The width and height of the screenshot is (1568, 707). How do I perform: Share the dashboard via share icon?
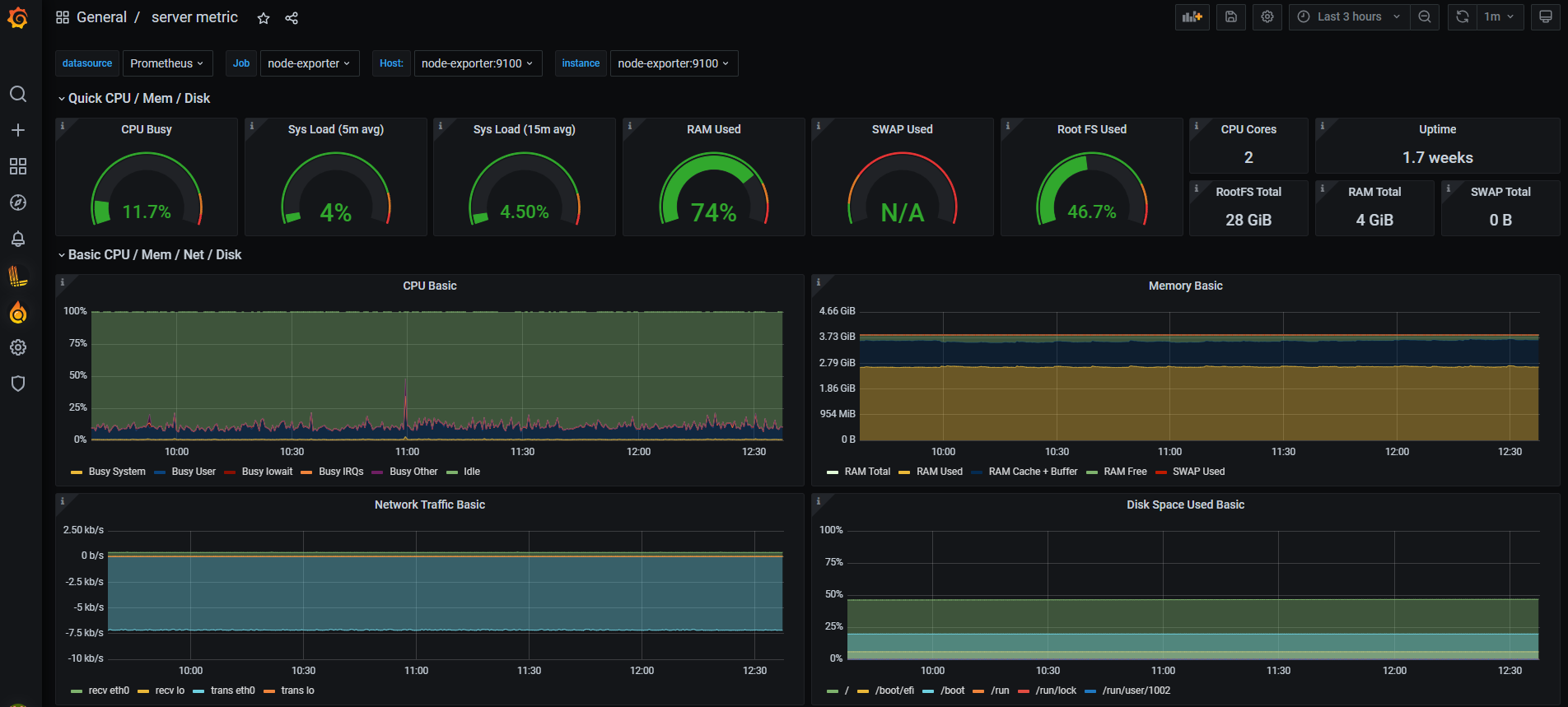point(292,18)
